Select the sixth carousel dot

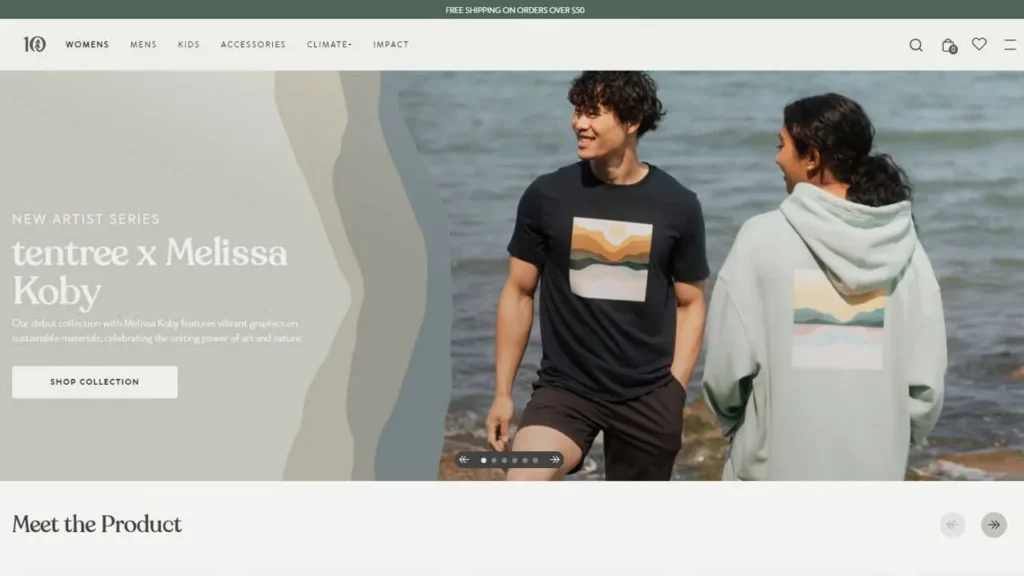[x=536, y=460]
